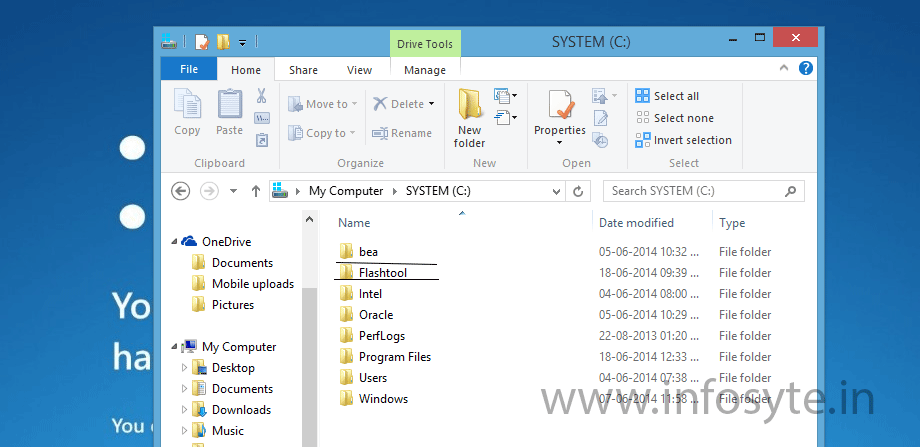The height and width of the screenshot is (447, 920).
Task: Click the search magnifier icon
Action: tap(790, 191)
